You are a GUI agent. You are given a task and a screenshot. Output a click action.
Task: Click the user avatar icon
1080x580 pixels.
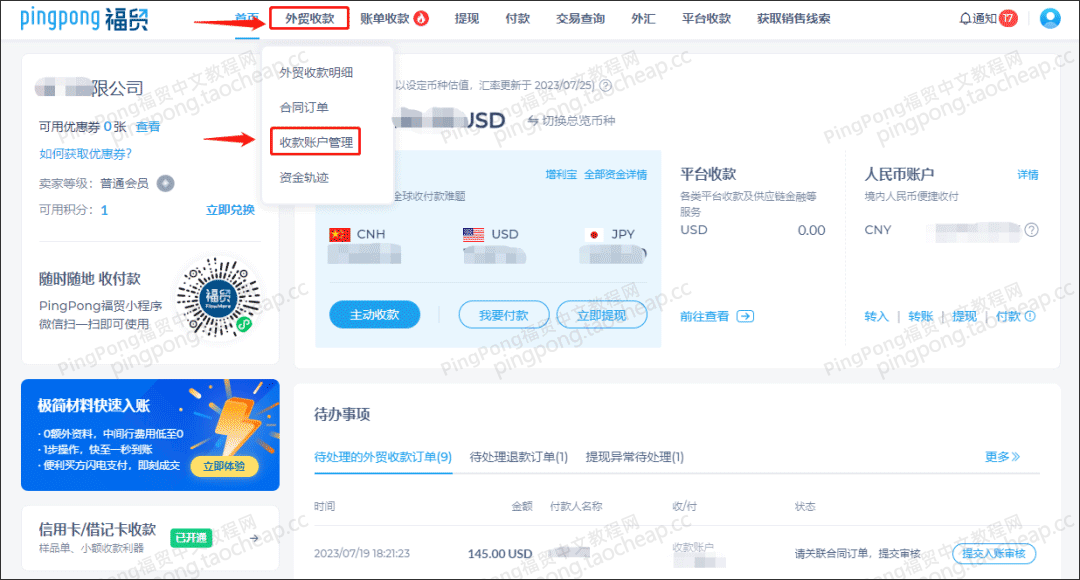1050,18
